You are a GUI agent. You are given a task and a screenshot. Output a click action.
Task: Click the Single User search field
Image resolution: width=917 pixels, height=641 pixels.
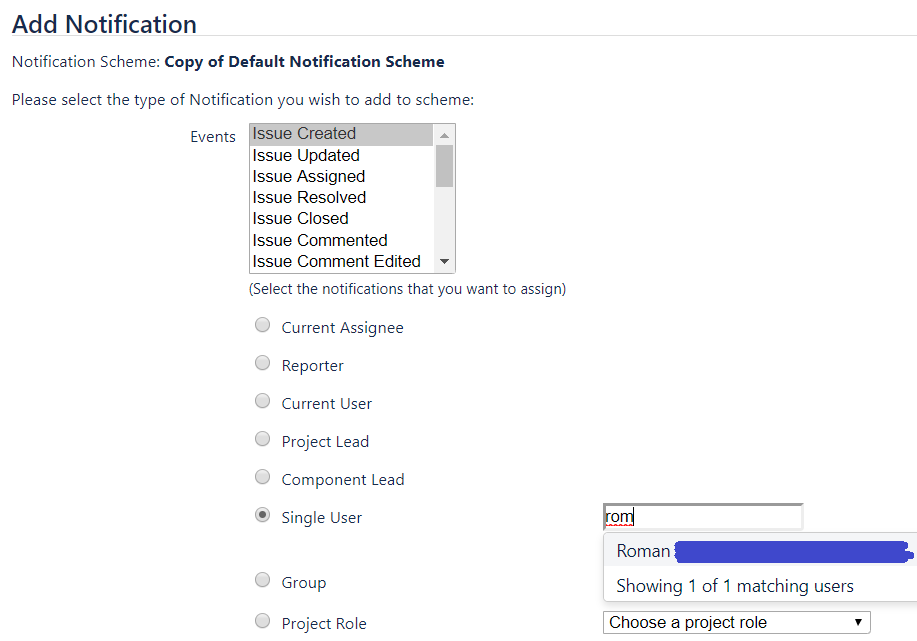(x=703, y=517)
